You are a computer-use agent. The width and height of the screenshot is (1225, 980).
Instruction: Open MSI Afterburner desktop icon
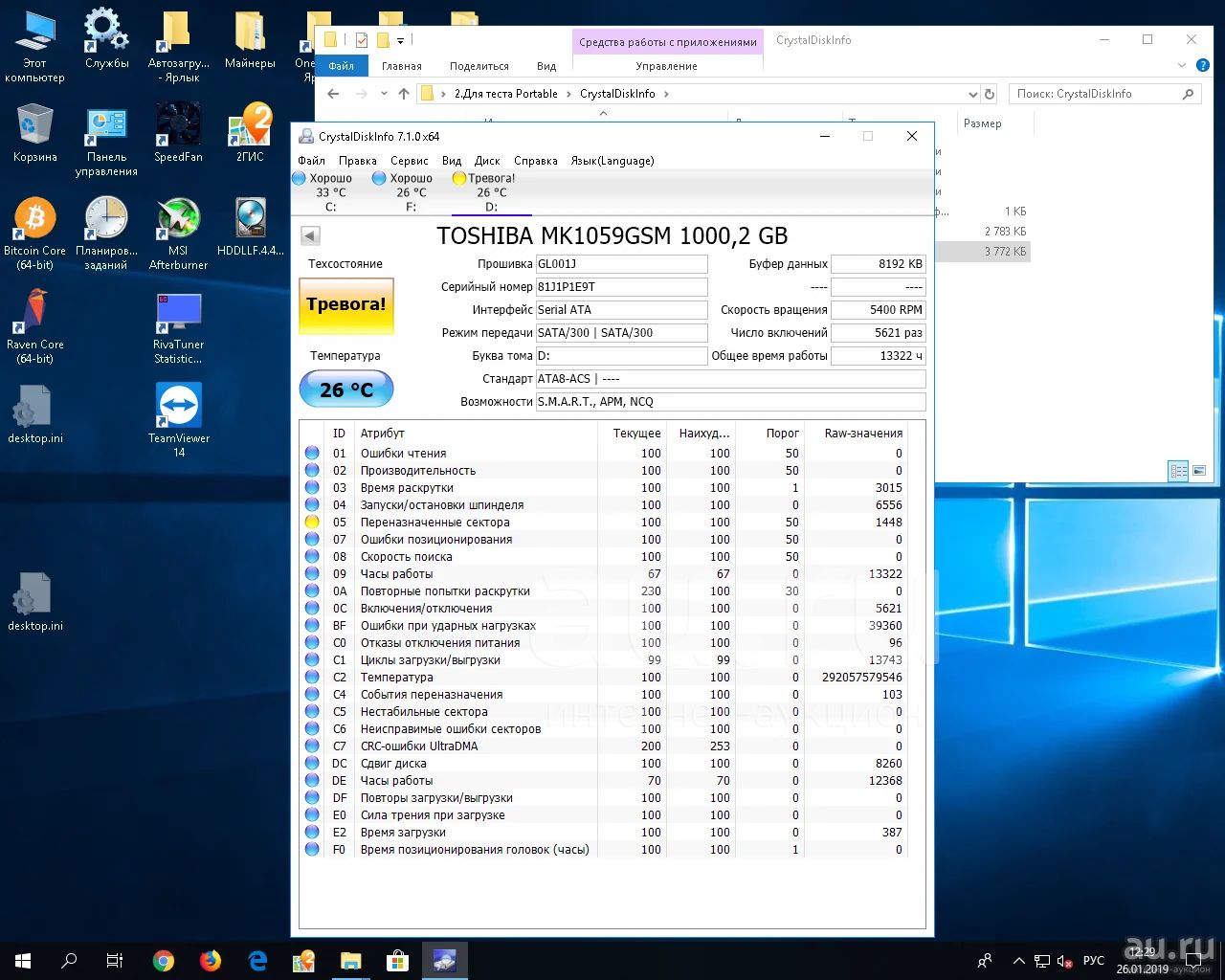[178, 234]
